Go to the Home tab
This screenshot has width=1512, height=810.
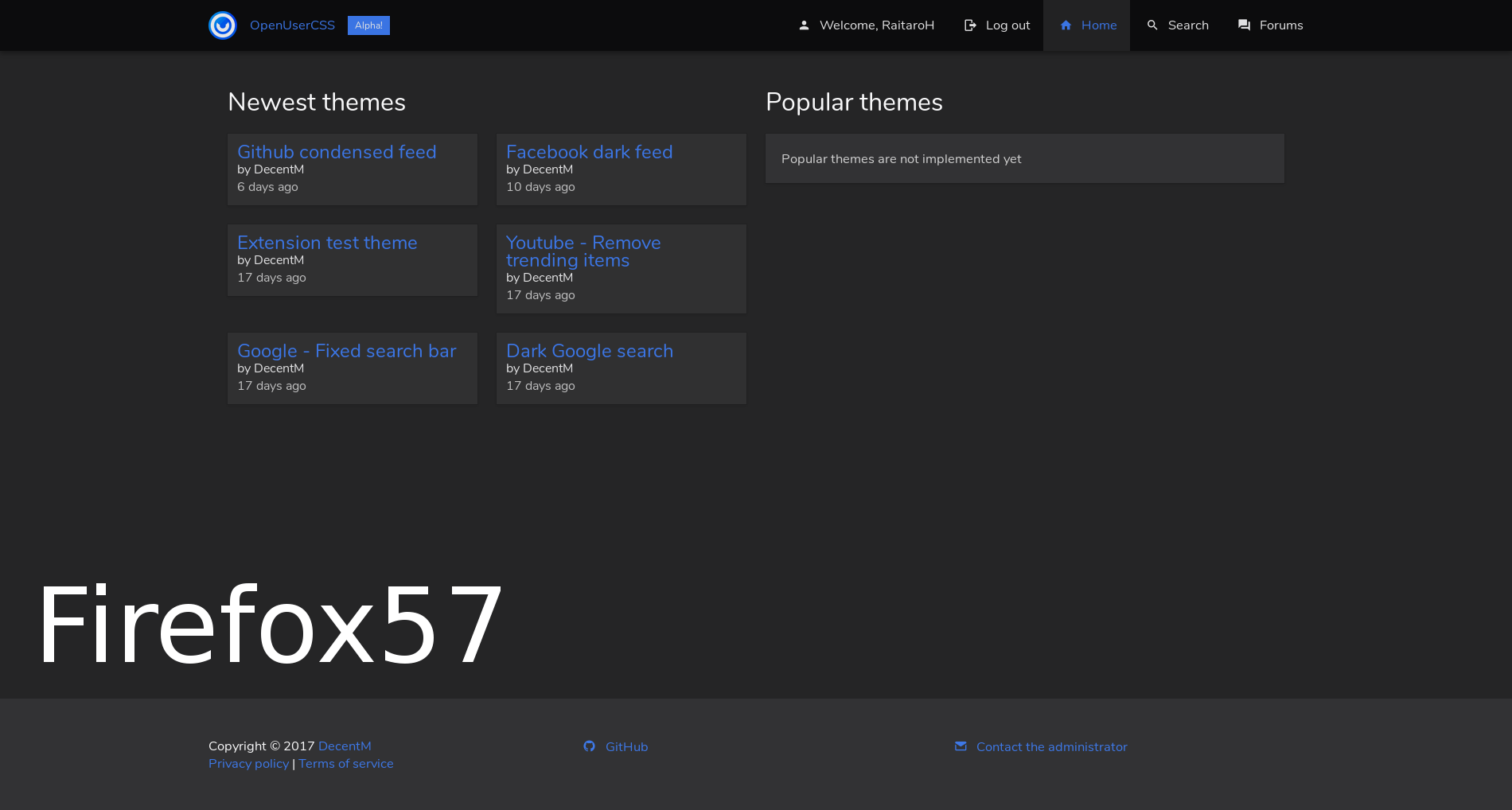[1086, 25]
